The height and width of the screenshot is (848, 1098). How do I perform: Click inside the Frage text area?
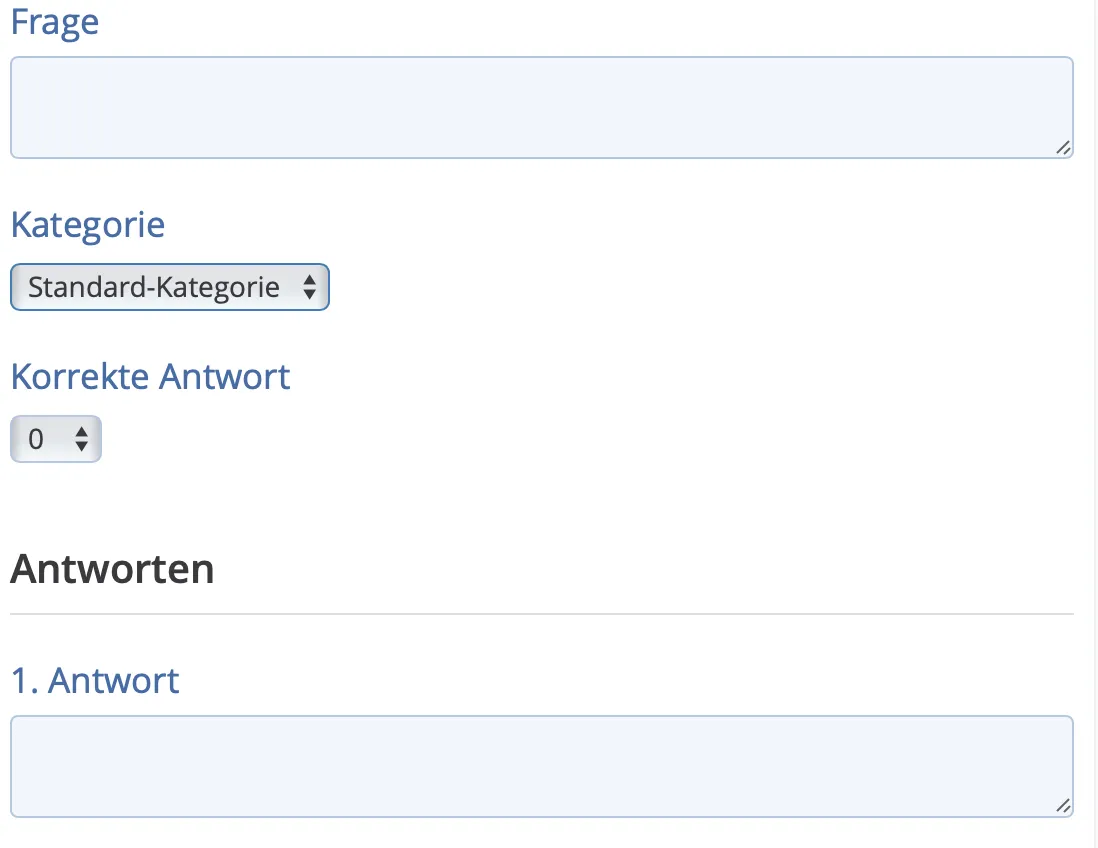pos(540,107)
